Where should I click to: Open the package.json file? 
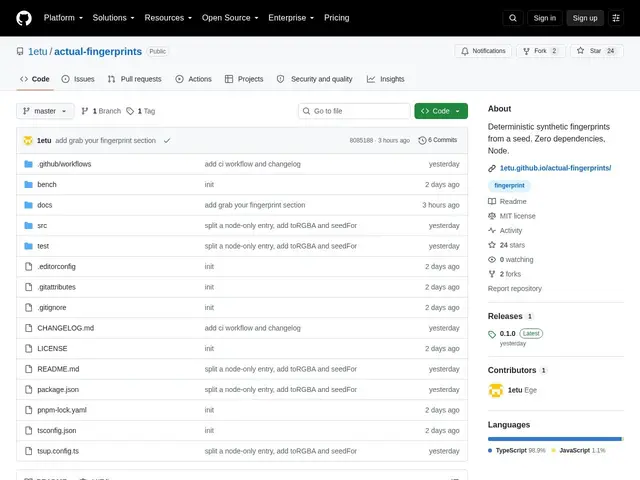point(58,390)
